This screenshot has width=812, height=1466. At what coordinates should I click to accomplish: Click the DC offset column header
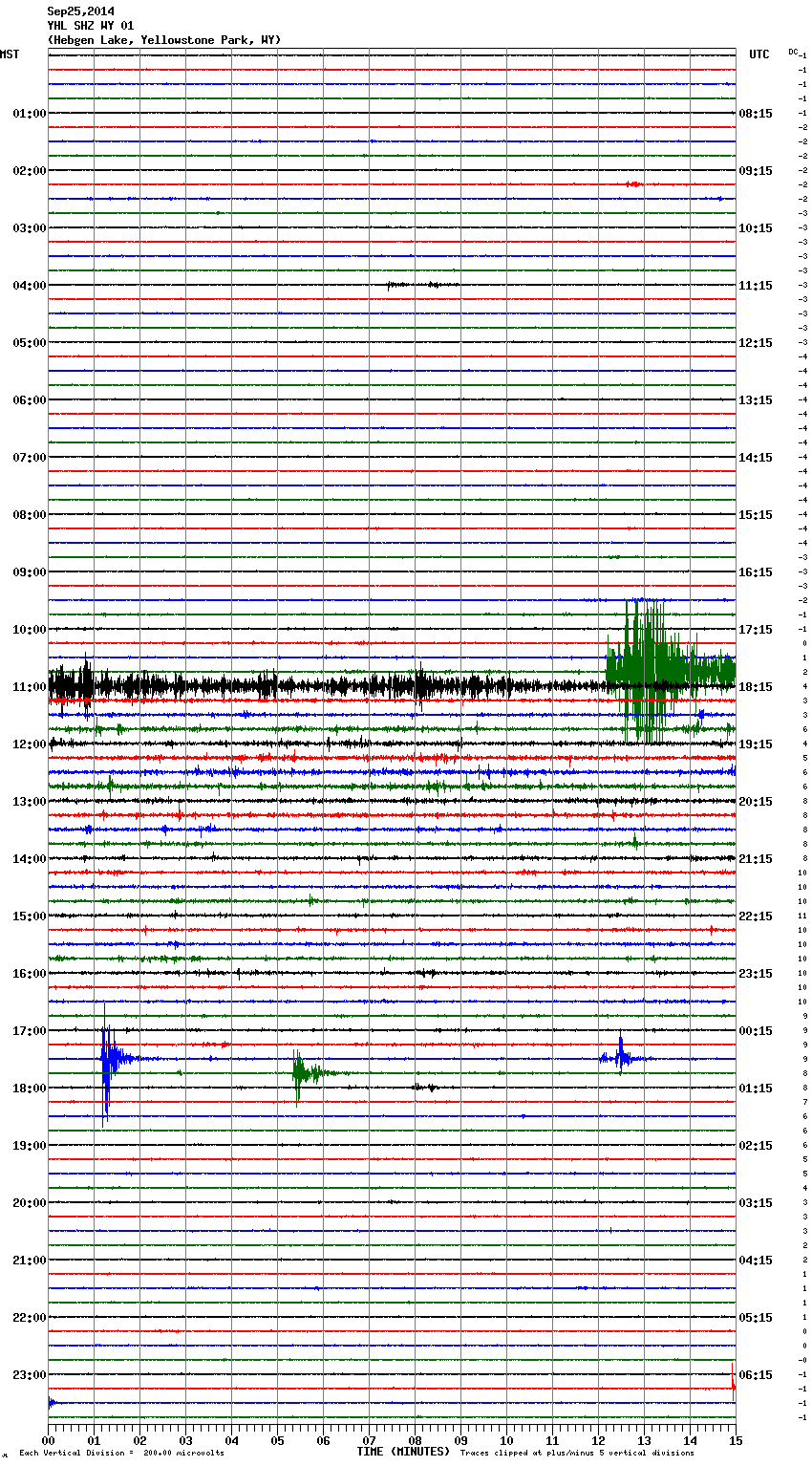793,52
